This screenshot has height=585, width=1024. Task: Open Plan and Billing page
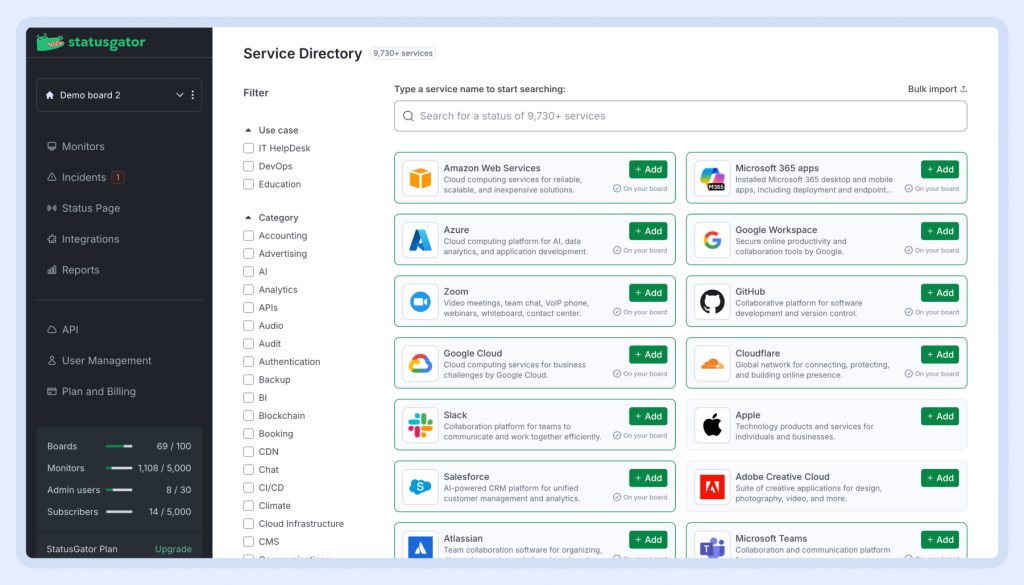[x=99, y=392]
